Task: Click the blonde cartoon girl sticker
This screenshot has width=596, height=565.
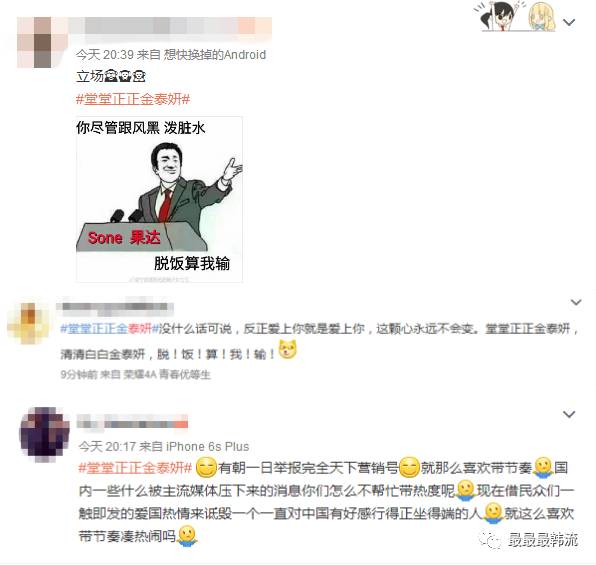Action: click(x=542, y=17)
